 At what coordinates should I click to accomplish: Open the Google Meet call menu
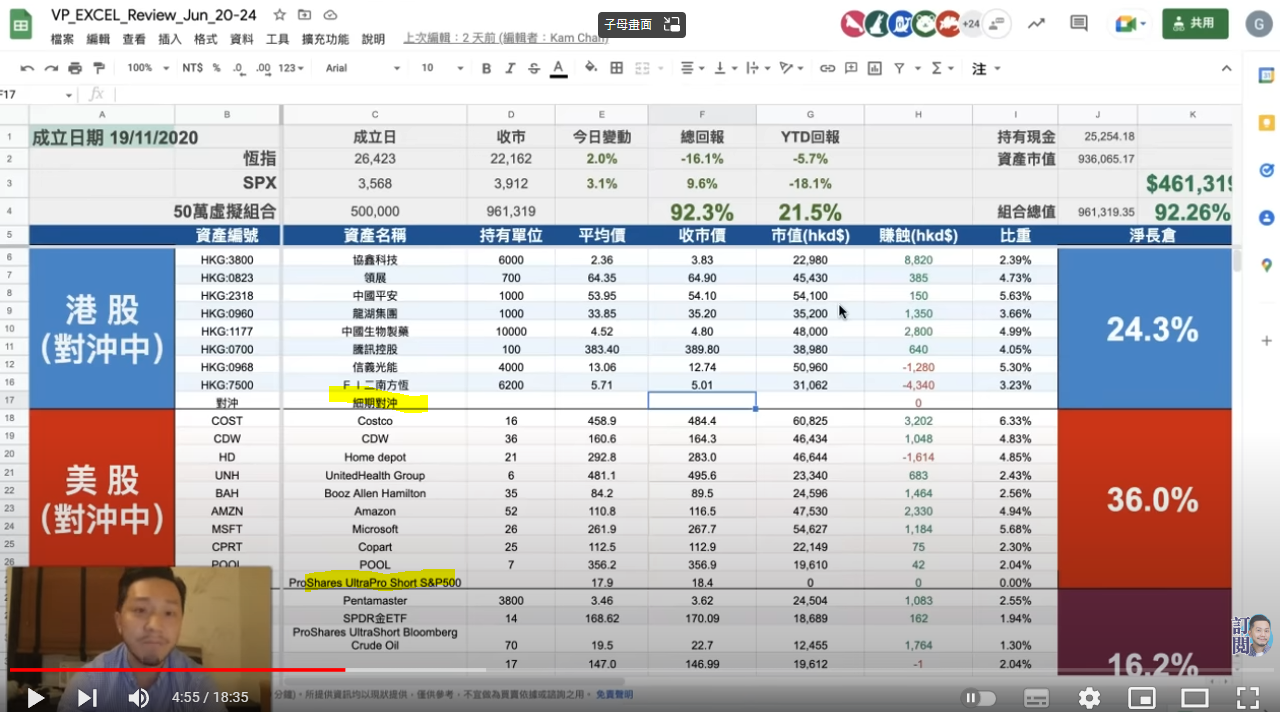click(1131, 24)
